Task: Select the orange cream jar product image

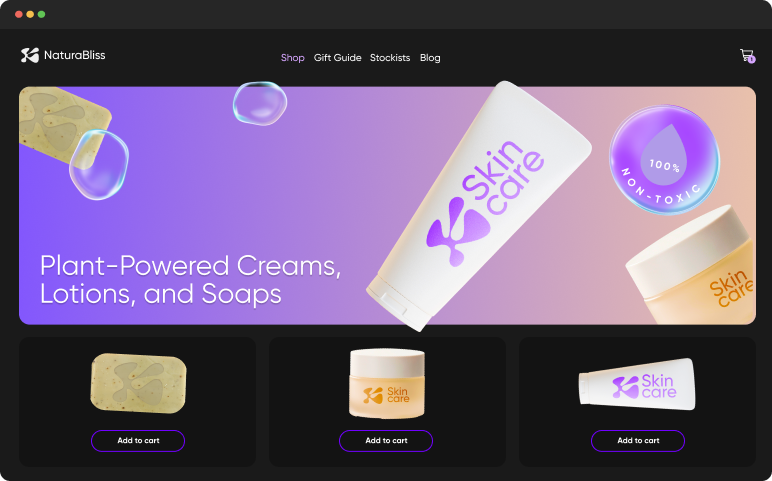Action: tap(387, 384)
